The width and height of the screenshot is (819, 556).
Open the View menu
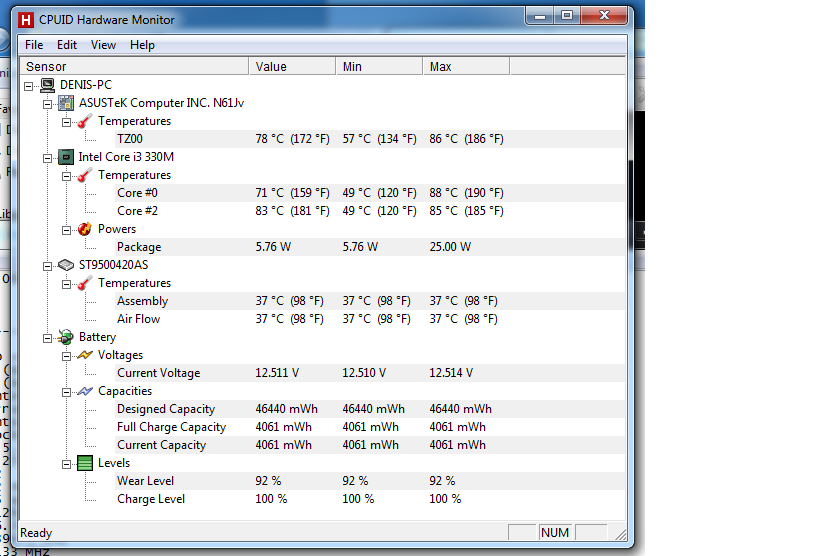(103, 45)
